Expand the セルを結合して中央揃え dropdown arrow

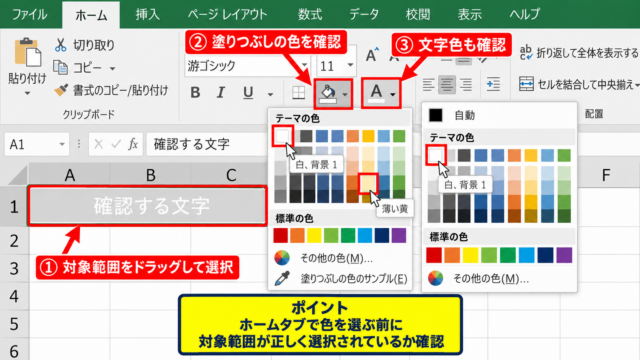637,85
